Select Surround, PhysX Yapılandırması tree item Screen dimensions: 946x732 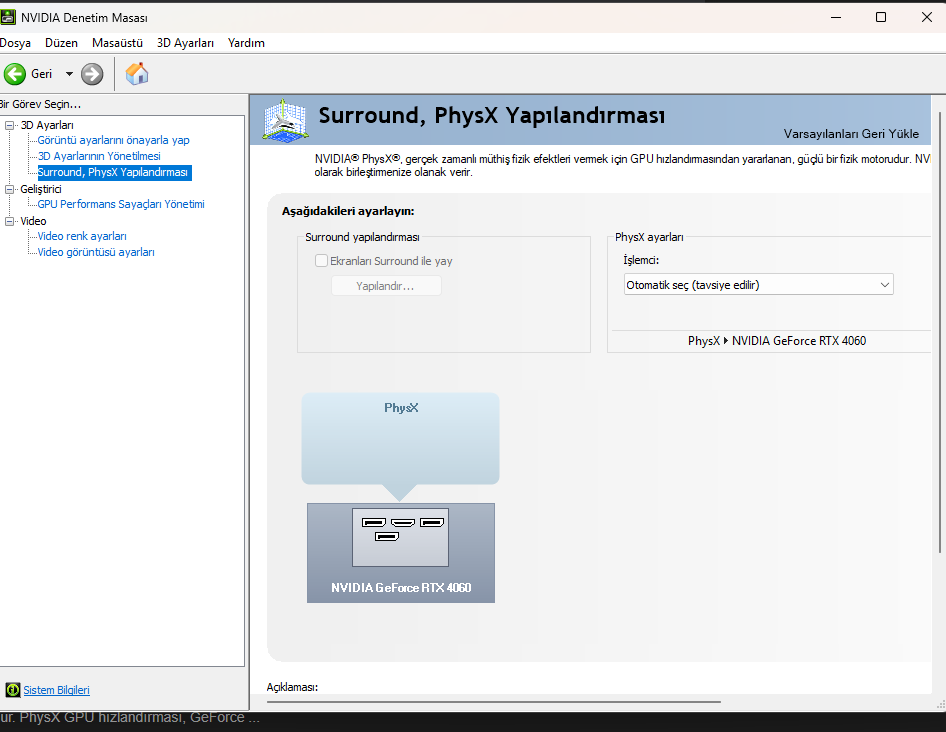pyautogui.click(x=113, y=173)
